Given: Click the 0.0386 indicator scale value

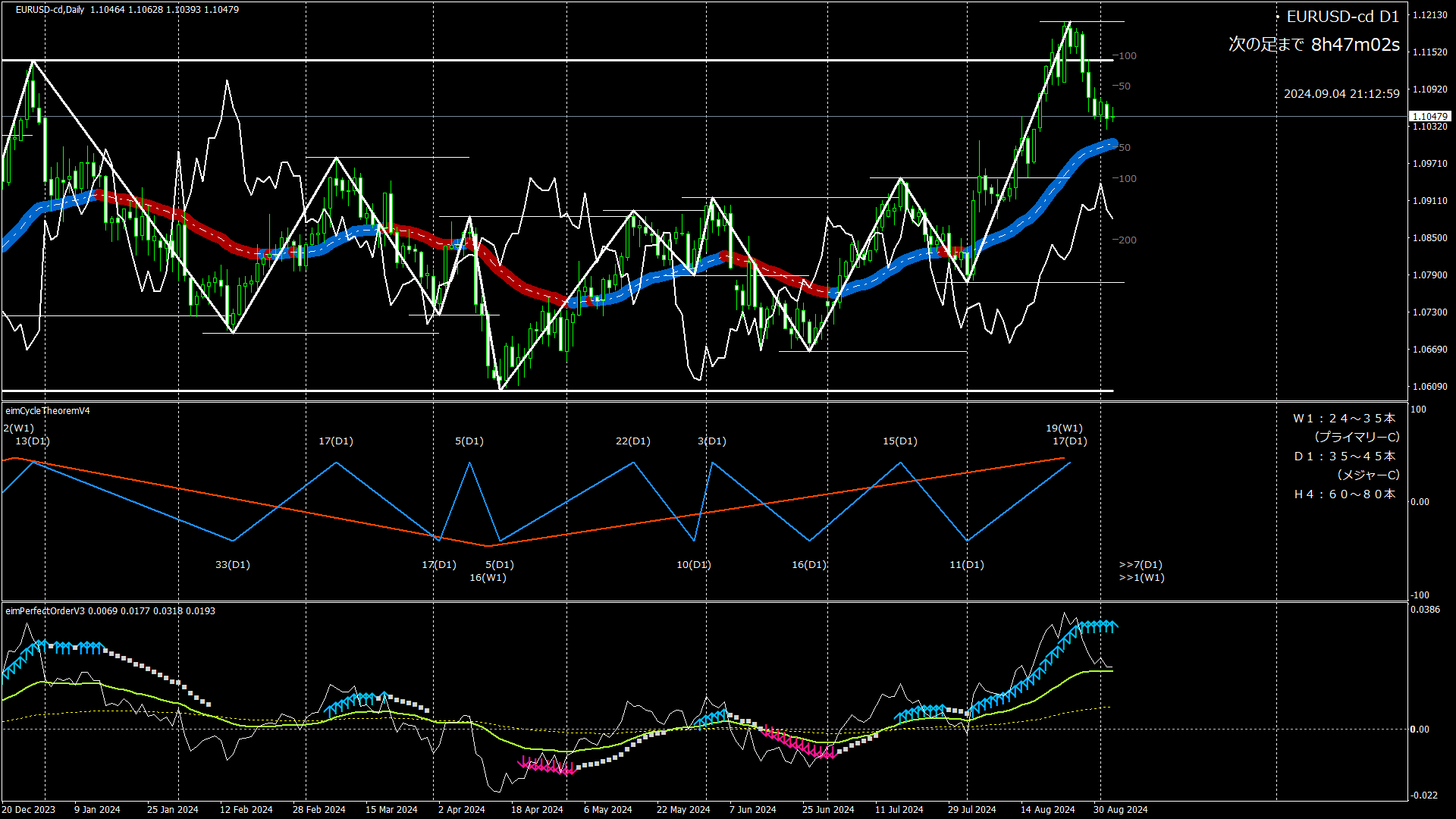Looking at the screenshot, I should pyautogui.click(x=1425, y=610).
